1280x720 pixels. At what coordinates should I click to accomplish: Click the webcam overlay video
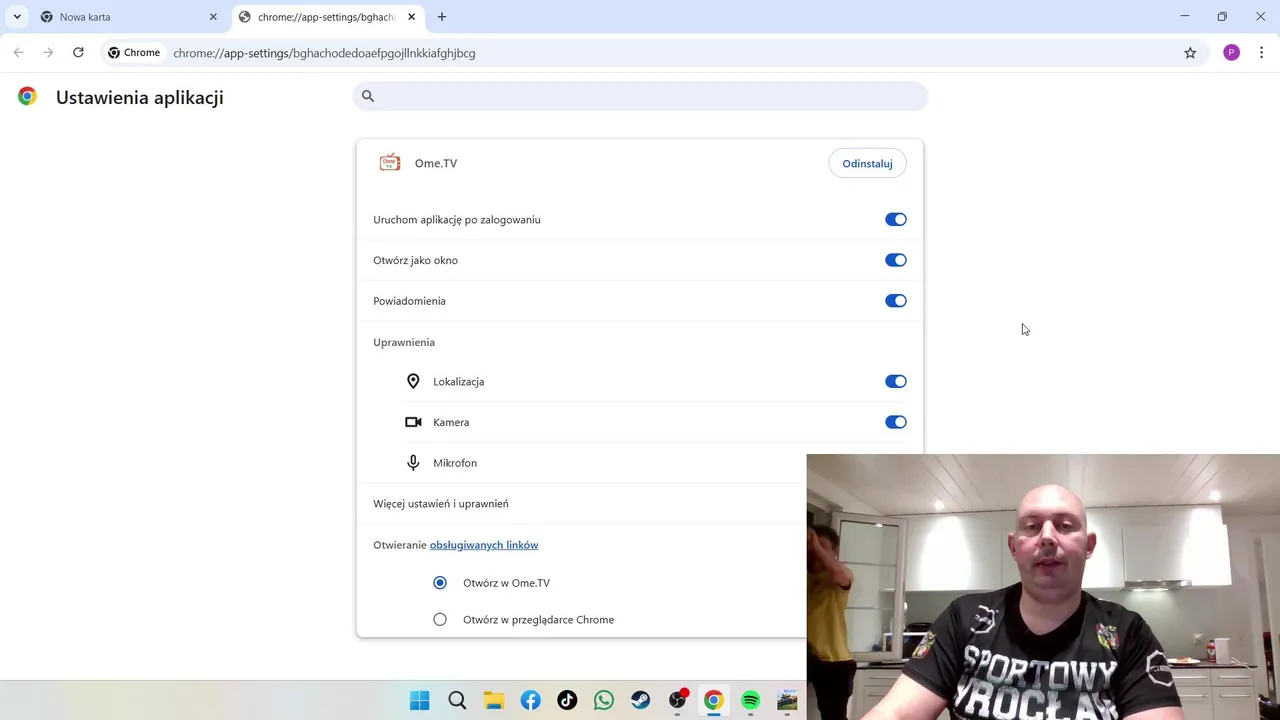tap(1043, 587)
